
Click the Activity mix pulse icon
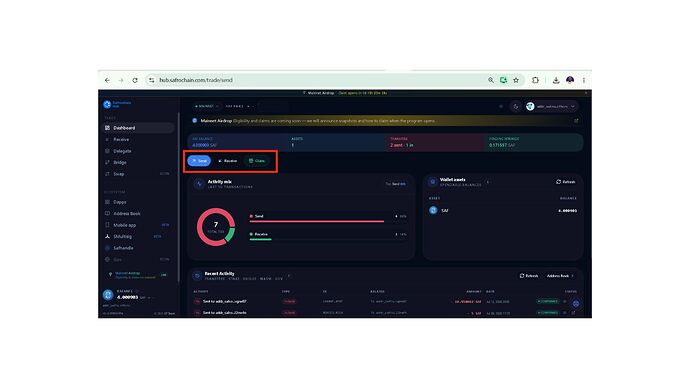[199, 184]
